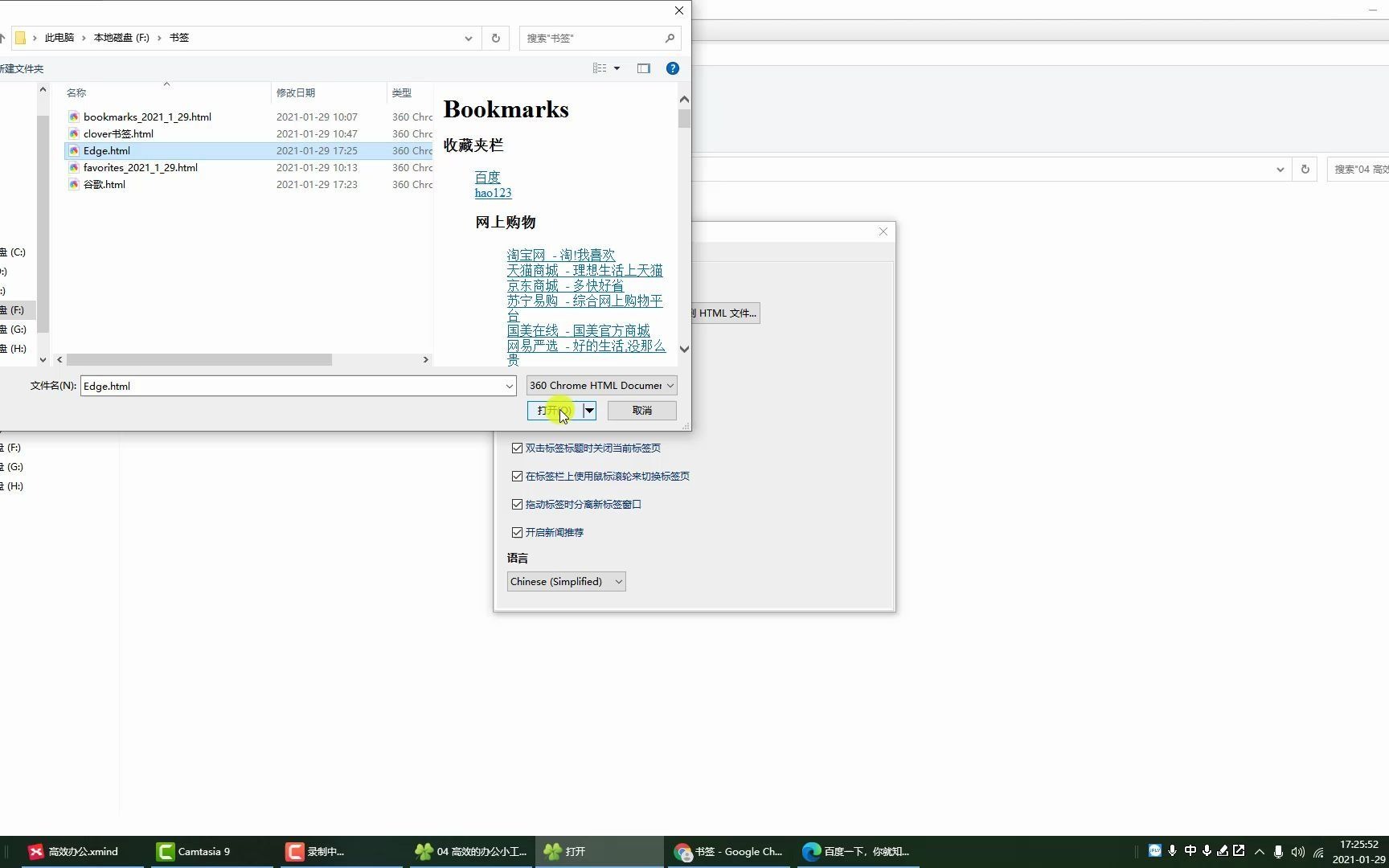Toggle 在标签栏上使用鼠标滚轮来切换标签页 checkbox
Viewport: 1389px width, 868px height.
[x=518, y=477]
